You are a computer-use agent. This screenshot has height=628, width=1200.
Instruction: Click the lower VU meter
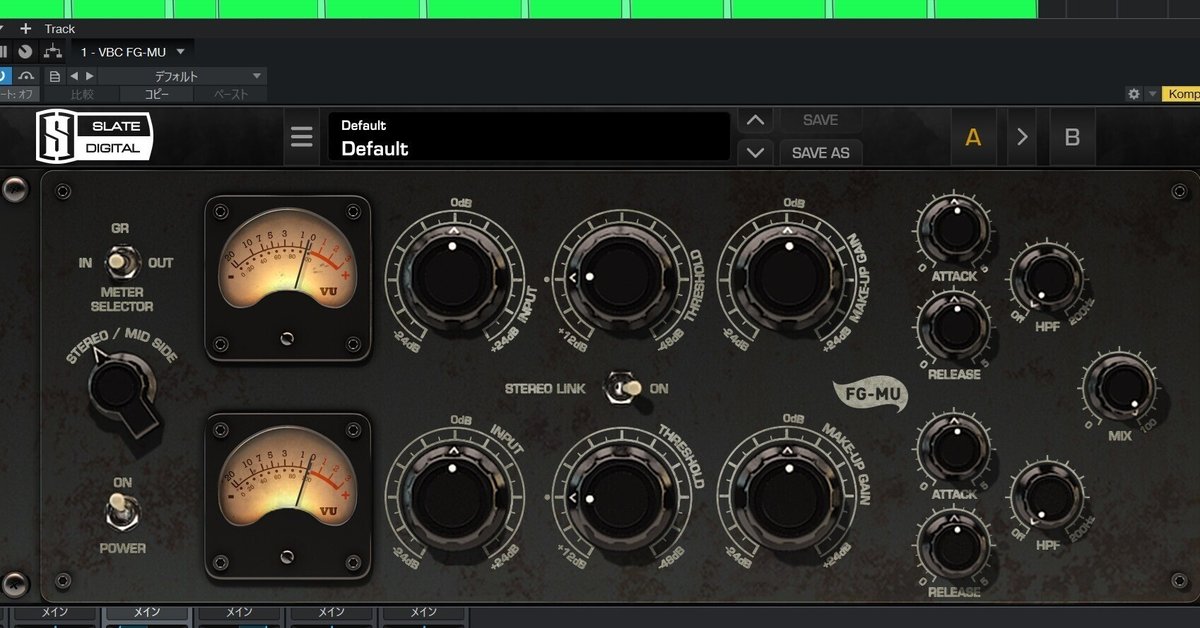(288, 497)
